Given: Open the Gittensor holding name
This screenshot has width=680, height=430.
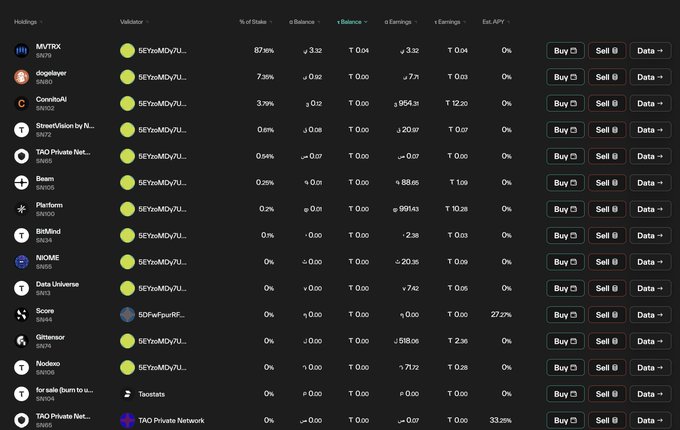Looking at the screenshot, I should click(50, 337).
